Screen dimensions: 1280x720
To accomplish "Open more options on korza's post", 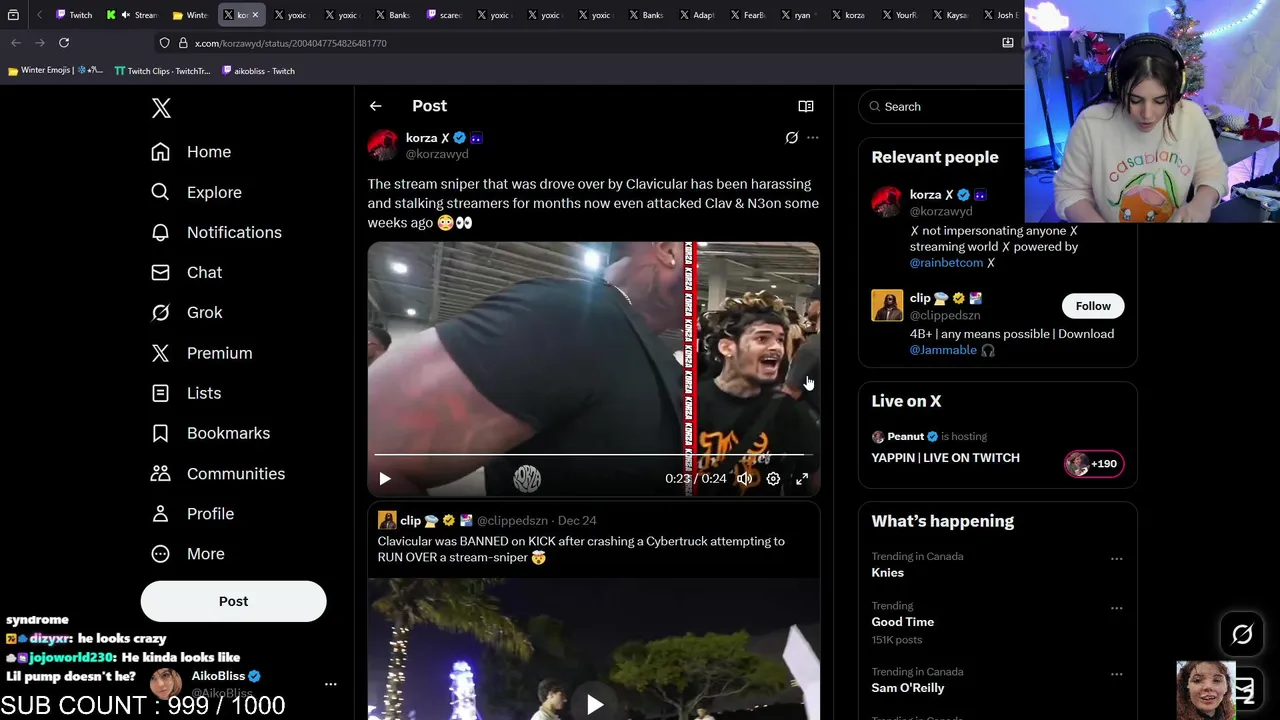I will 813,138.
